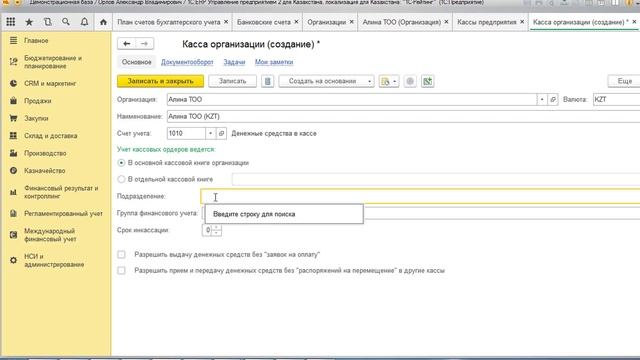
Task: Switch to Касса организации (создание) tab
Action: (580, 22)
